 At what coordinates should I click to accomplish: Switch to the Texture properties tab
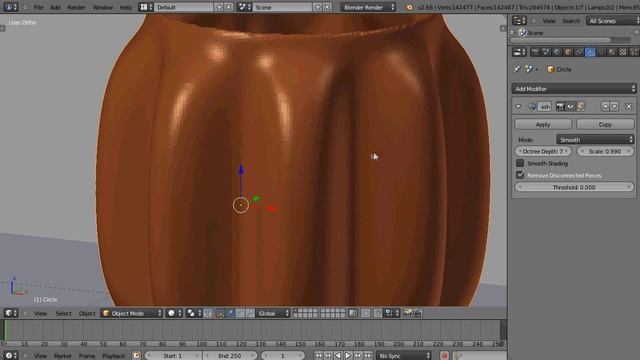point(623,52)
